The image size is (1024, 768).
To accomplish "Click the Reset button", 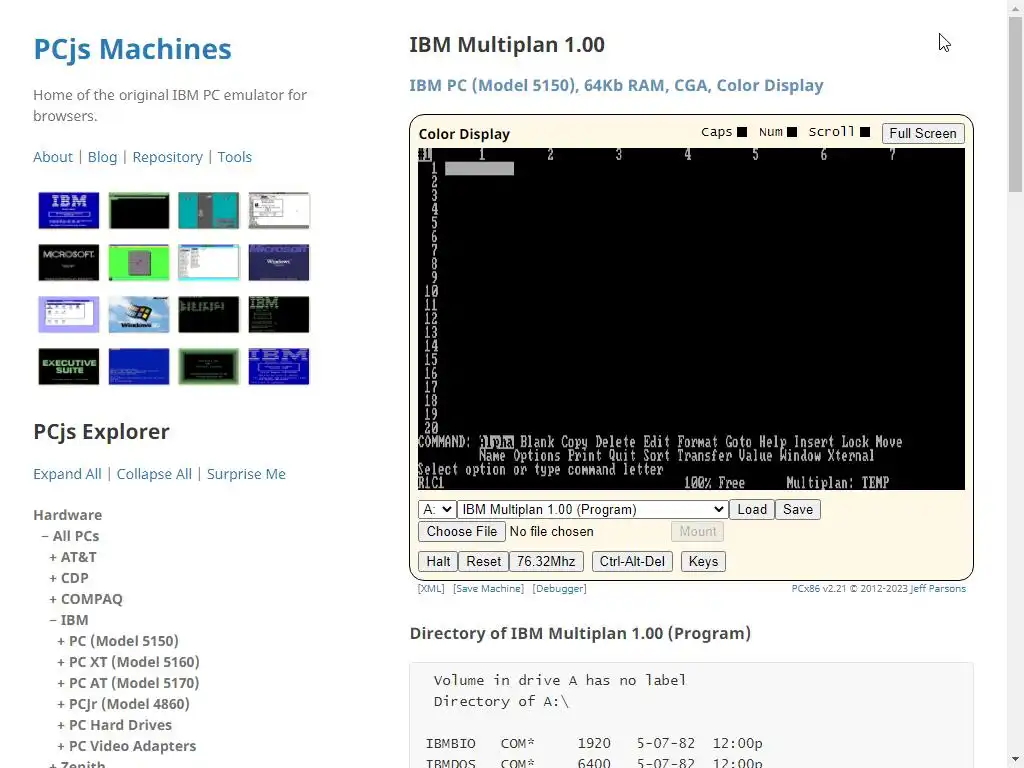I will [x=483, y=562].
